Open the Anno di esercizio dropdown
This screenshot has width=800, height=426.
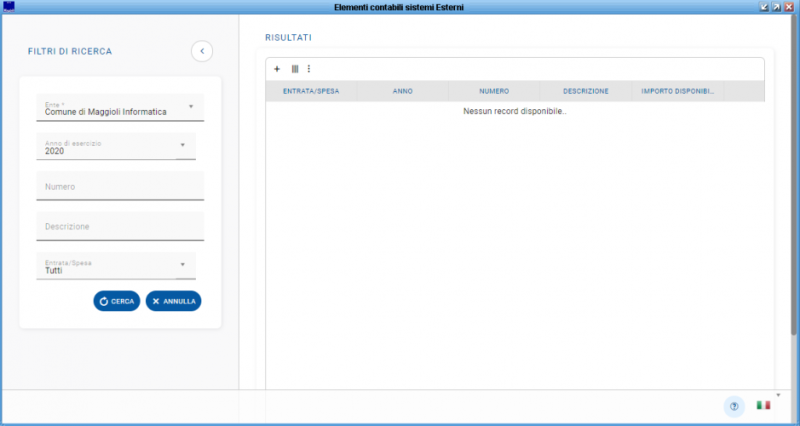tap(116, 146)
